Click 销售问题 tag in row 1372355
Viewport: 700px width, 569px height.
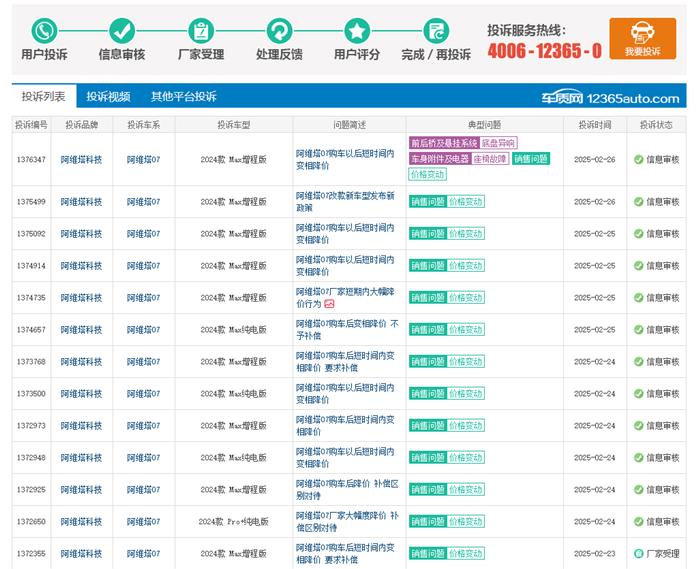click(428, 553)
